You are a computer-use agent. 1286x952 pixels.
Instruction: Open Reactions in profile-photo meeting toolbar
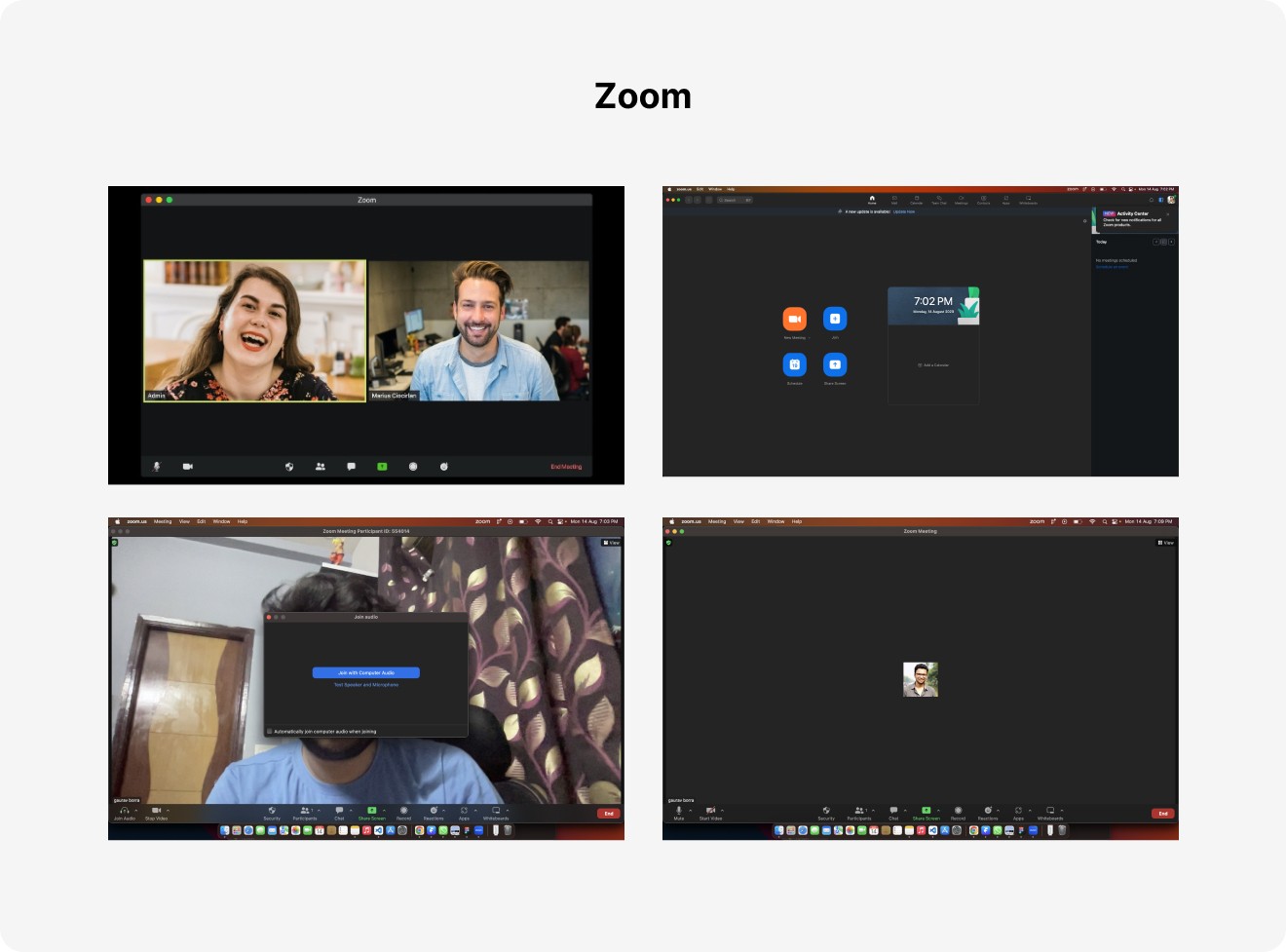tap(988, 813)
